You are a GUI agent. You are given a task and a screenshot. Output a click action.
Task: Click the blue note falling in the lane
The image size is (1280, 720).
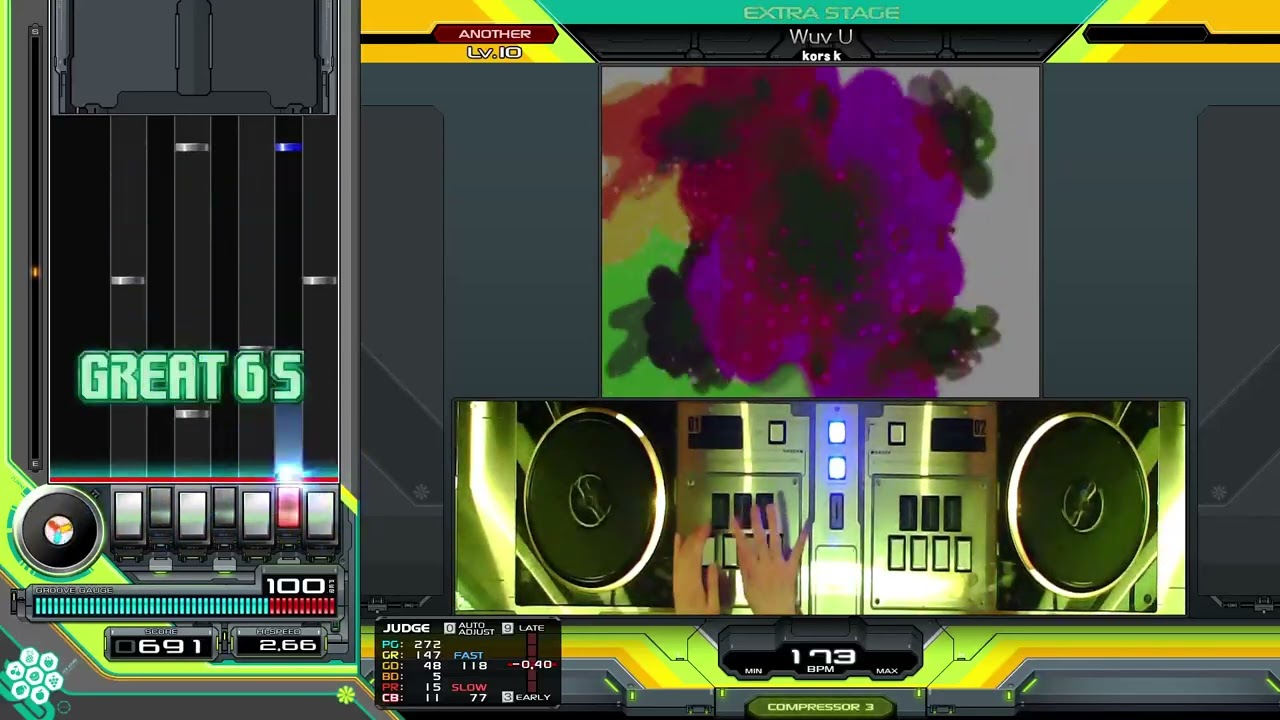tap(288, 147)
